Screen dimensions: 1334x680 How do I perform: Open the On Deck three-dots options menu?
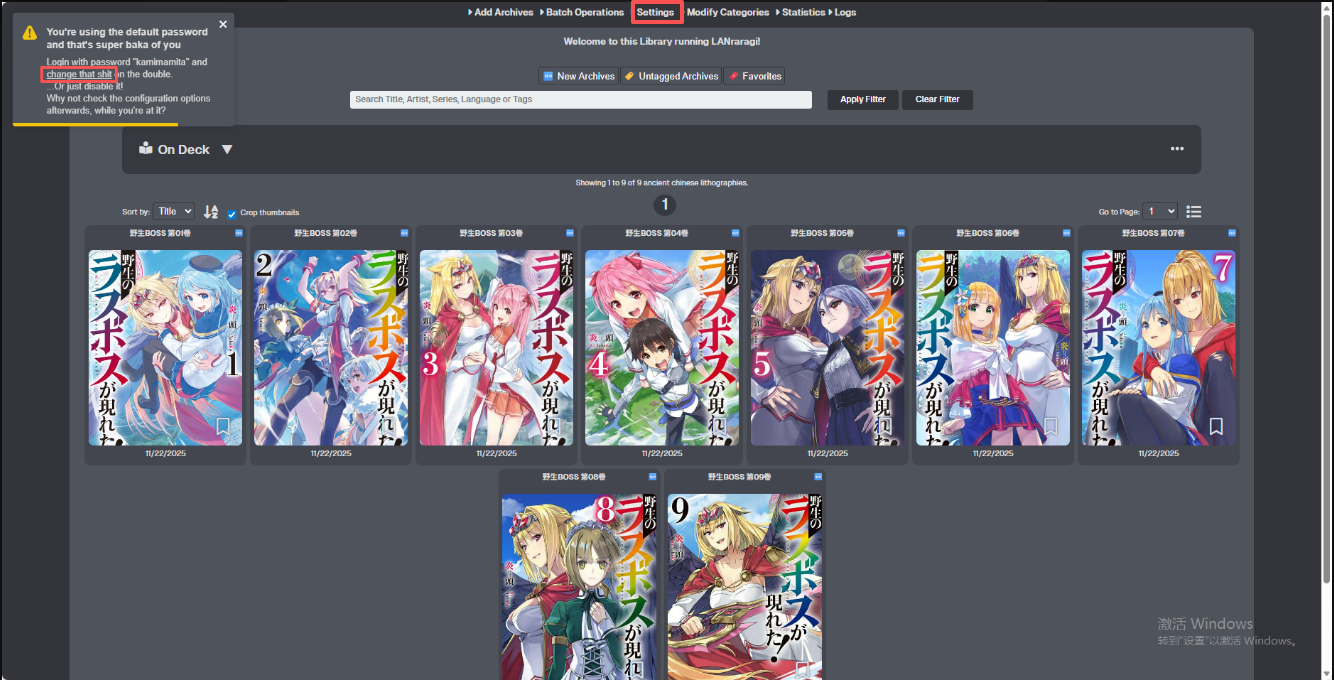(x=1177, y=149)
